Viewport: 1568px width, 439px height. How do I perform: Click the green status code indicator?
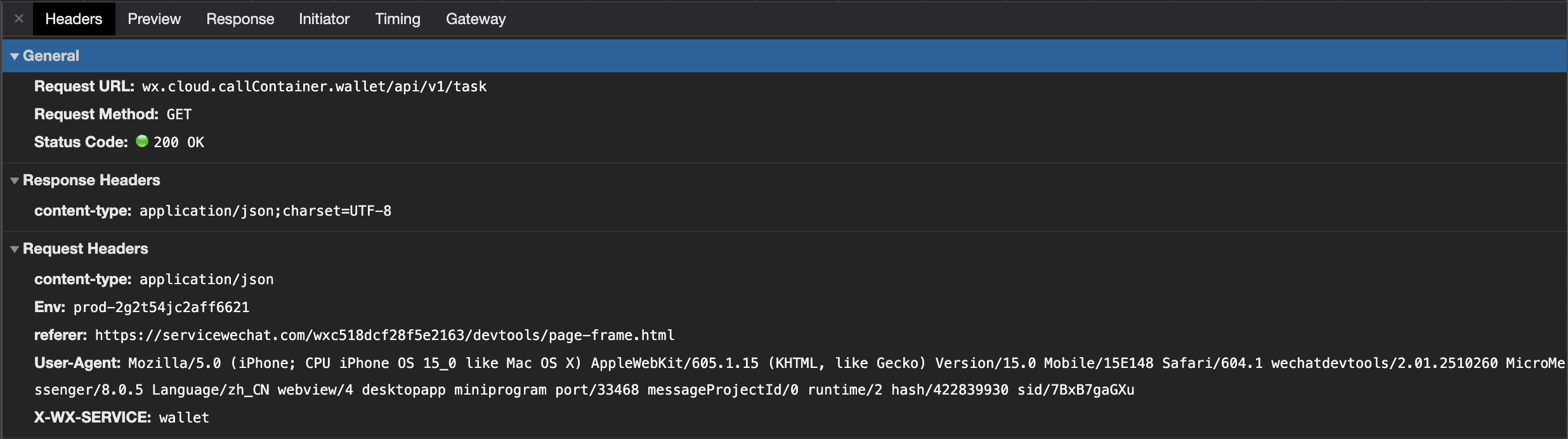pos(142,141)
